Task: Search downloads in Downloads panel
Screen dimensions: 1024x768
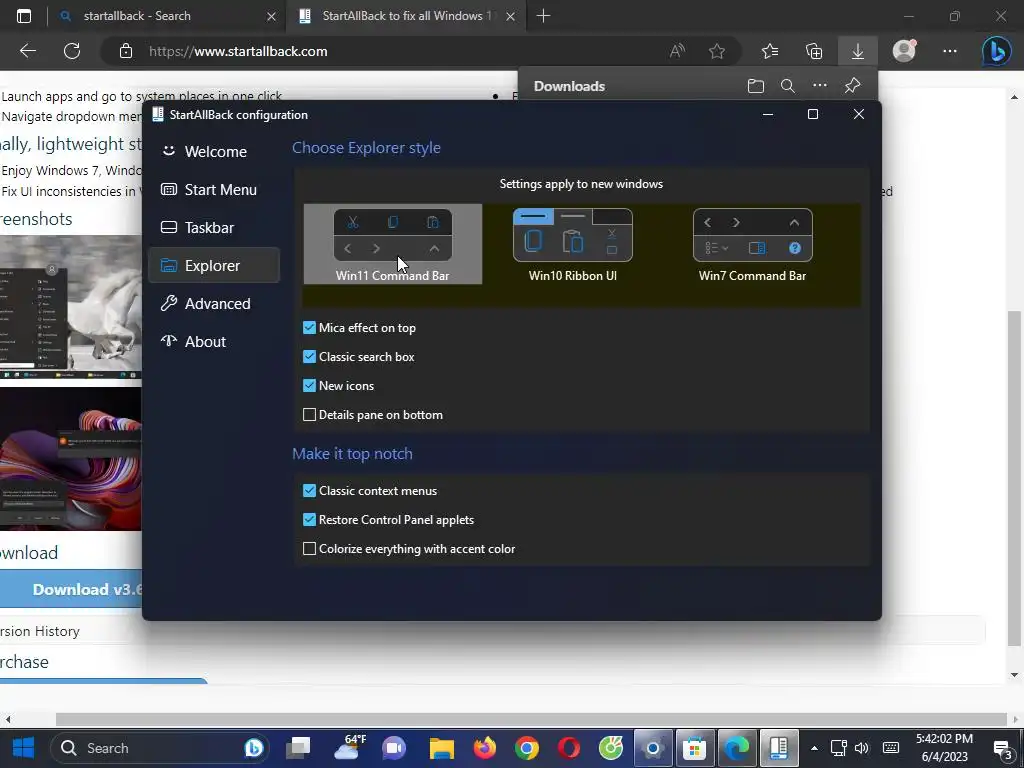Action: pyautogui.click(x=788, y=86)
